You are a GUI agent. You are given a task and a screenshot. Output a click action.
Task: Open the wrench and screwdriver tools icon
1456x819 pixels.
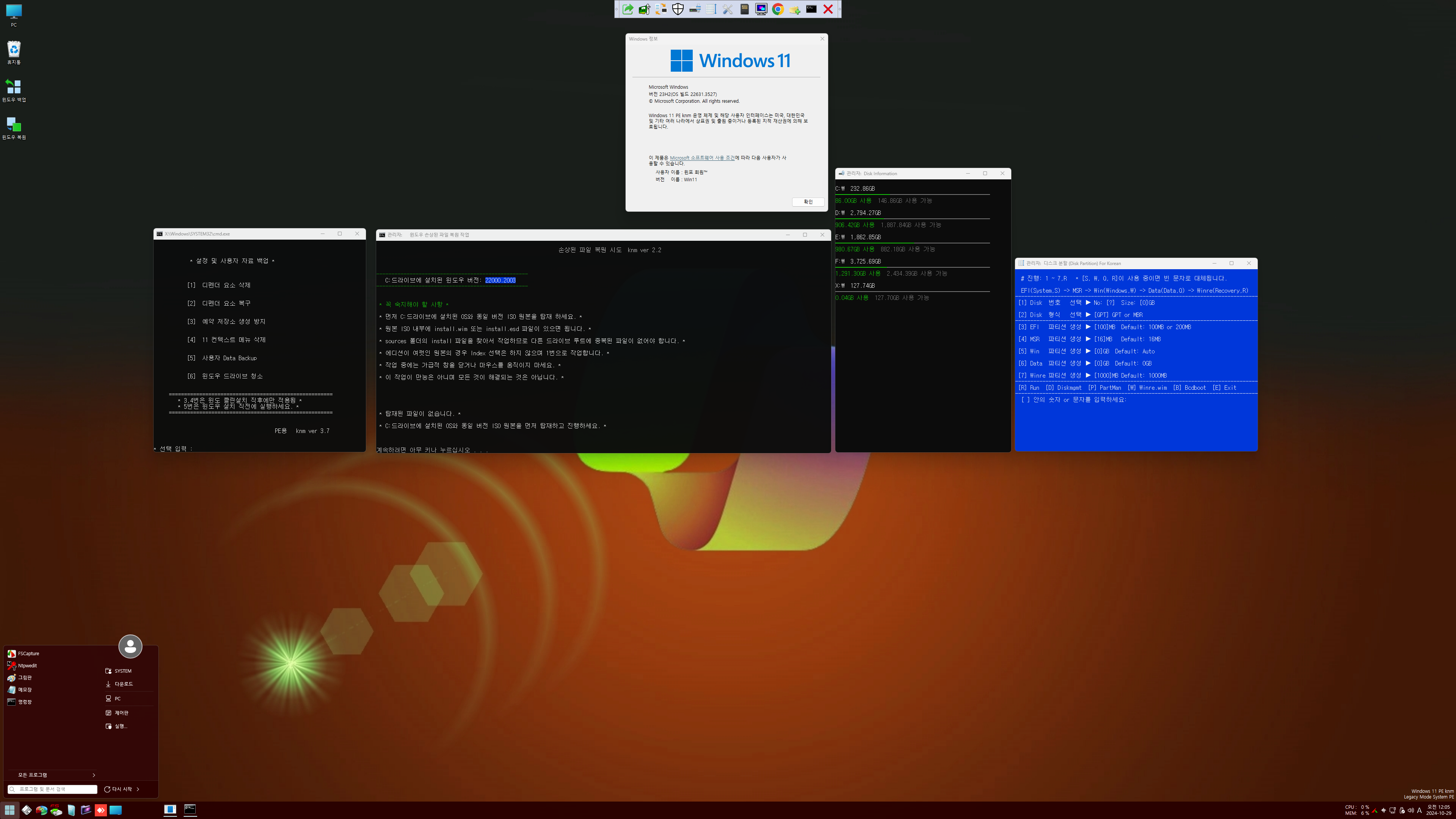[728, 9]
